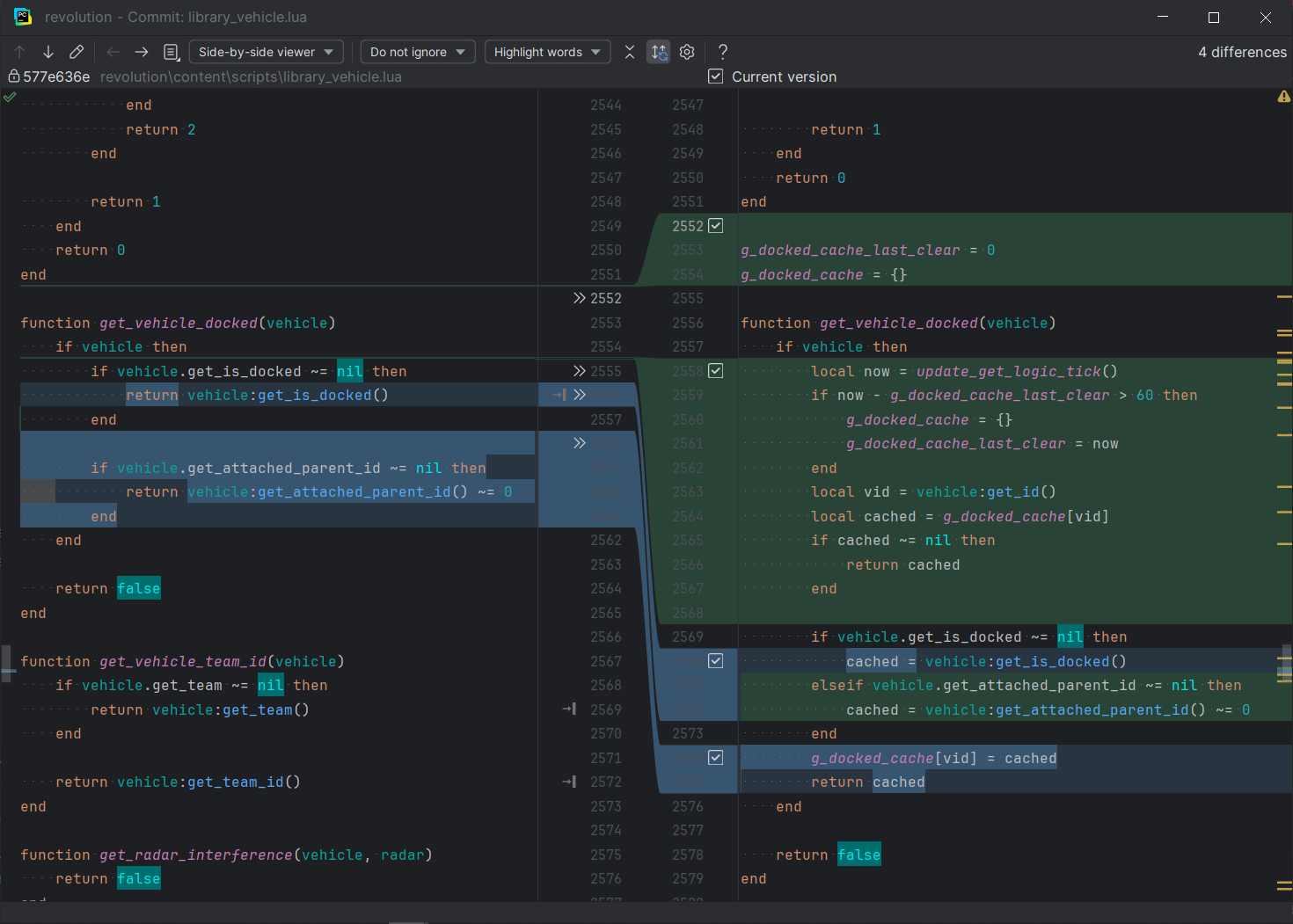
Task: Click top change marker in right error stripe
Action: 1284,297
